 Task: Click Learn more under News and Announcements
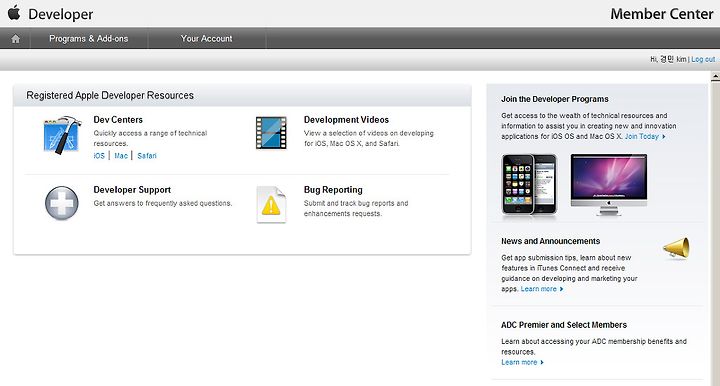point(542,289)
